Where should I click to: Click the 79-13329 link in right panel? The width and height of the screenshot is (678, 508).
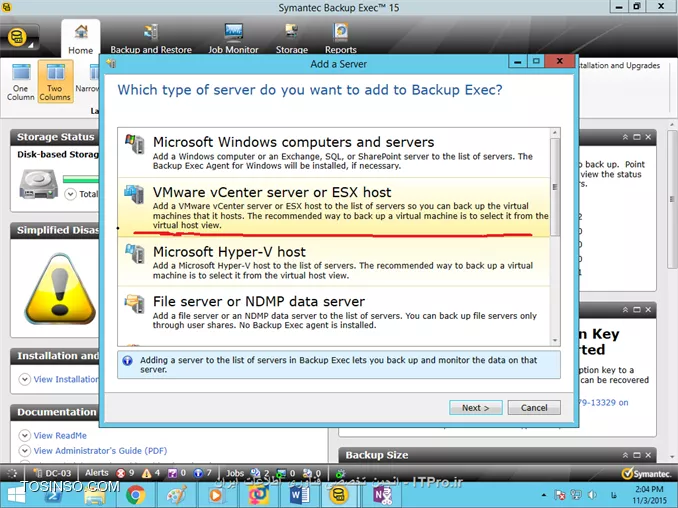coord(604,403)
